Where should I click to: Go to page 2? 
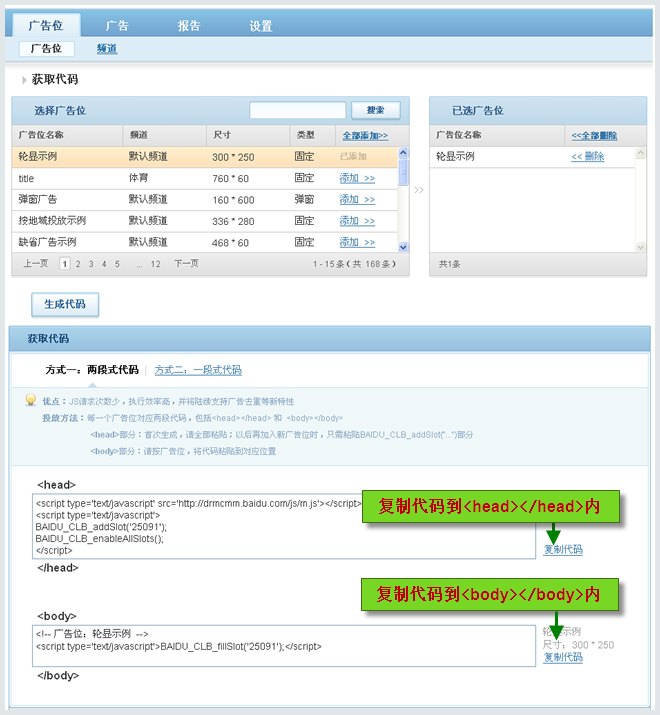78,264
